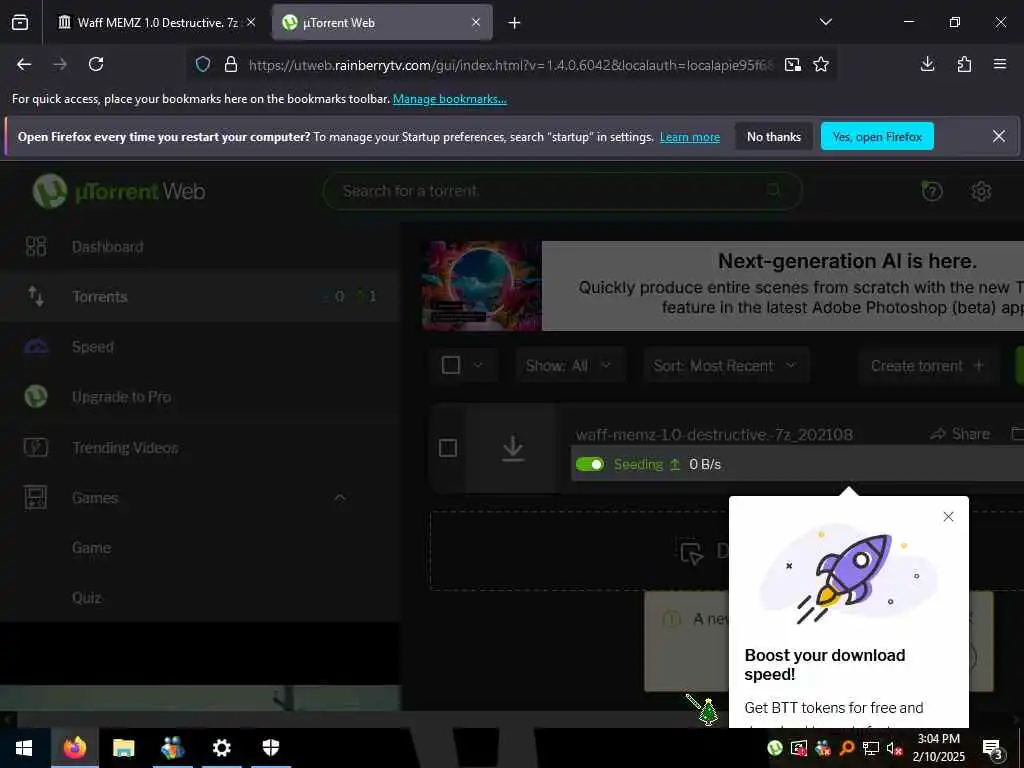Image resolution: width=1024 pixels, height=768 pixels.
Task: Click the Upgrade to Pro µTorrent icon
Action: click(36, 396)
